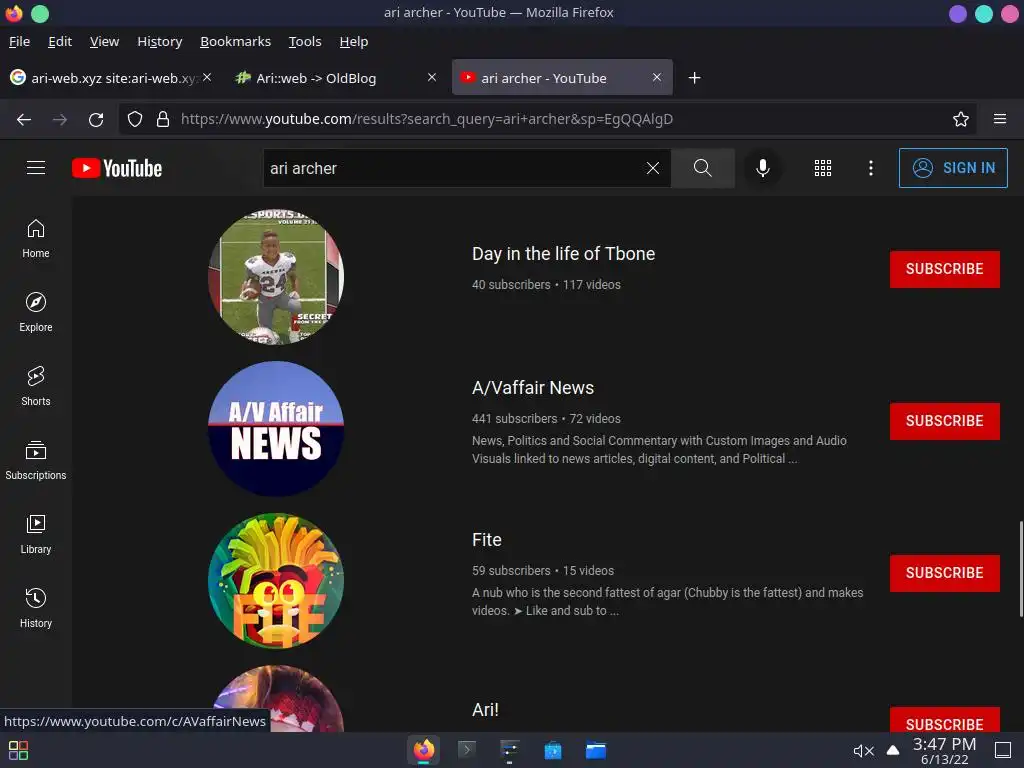Screen dimensions: 1024x768
Task: Go forward using the browser forward arrow
Action: (x=60, y=119)
